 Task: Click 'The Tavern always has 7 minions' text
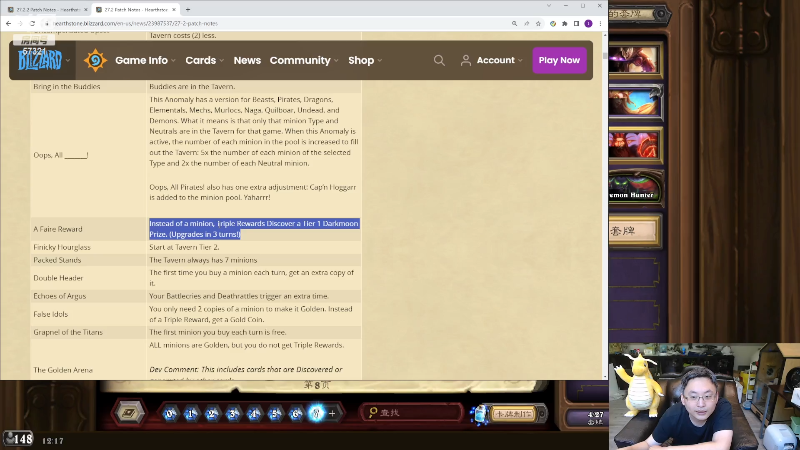coord(203,260)
